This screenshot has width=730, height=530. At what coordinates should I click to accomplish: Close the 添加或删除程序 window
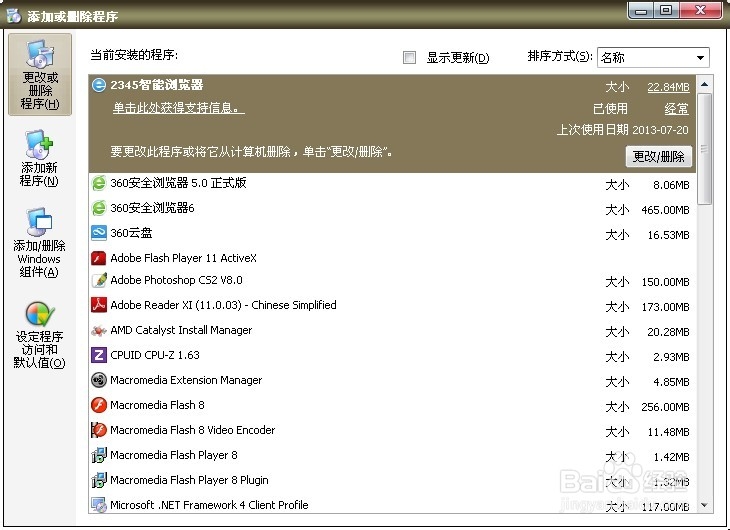[x=701, y=10]
